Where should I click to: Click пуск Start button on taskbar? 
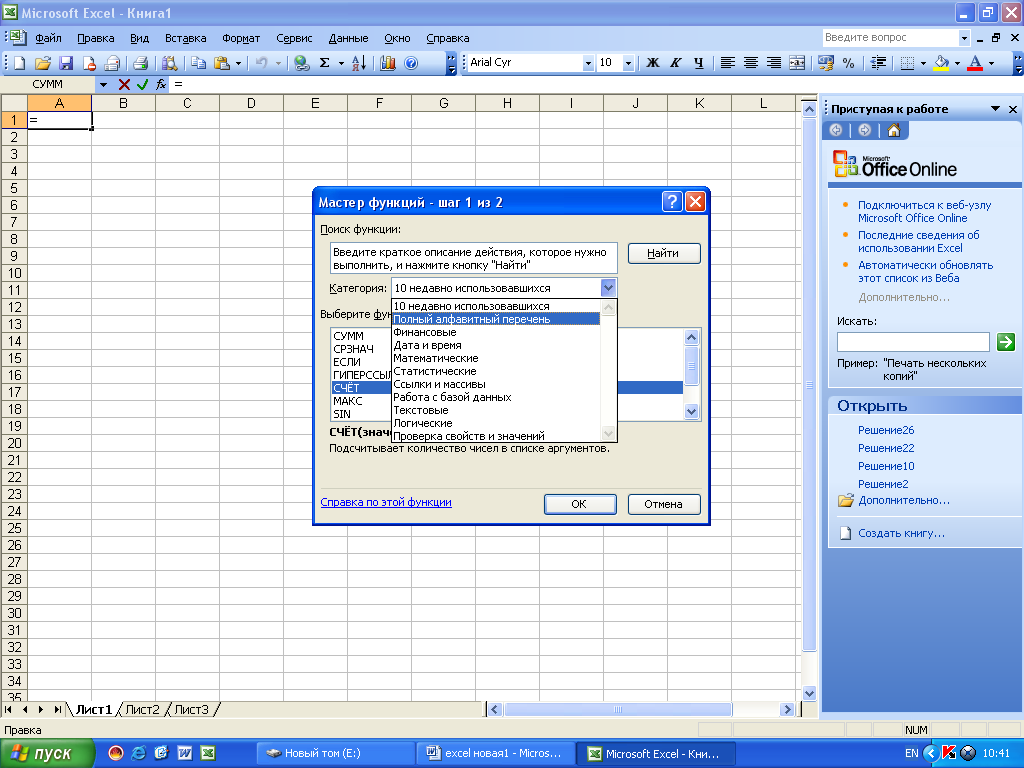tap(47, 754)
